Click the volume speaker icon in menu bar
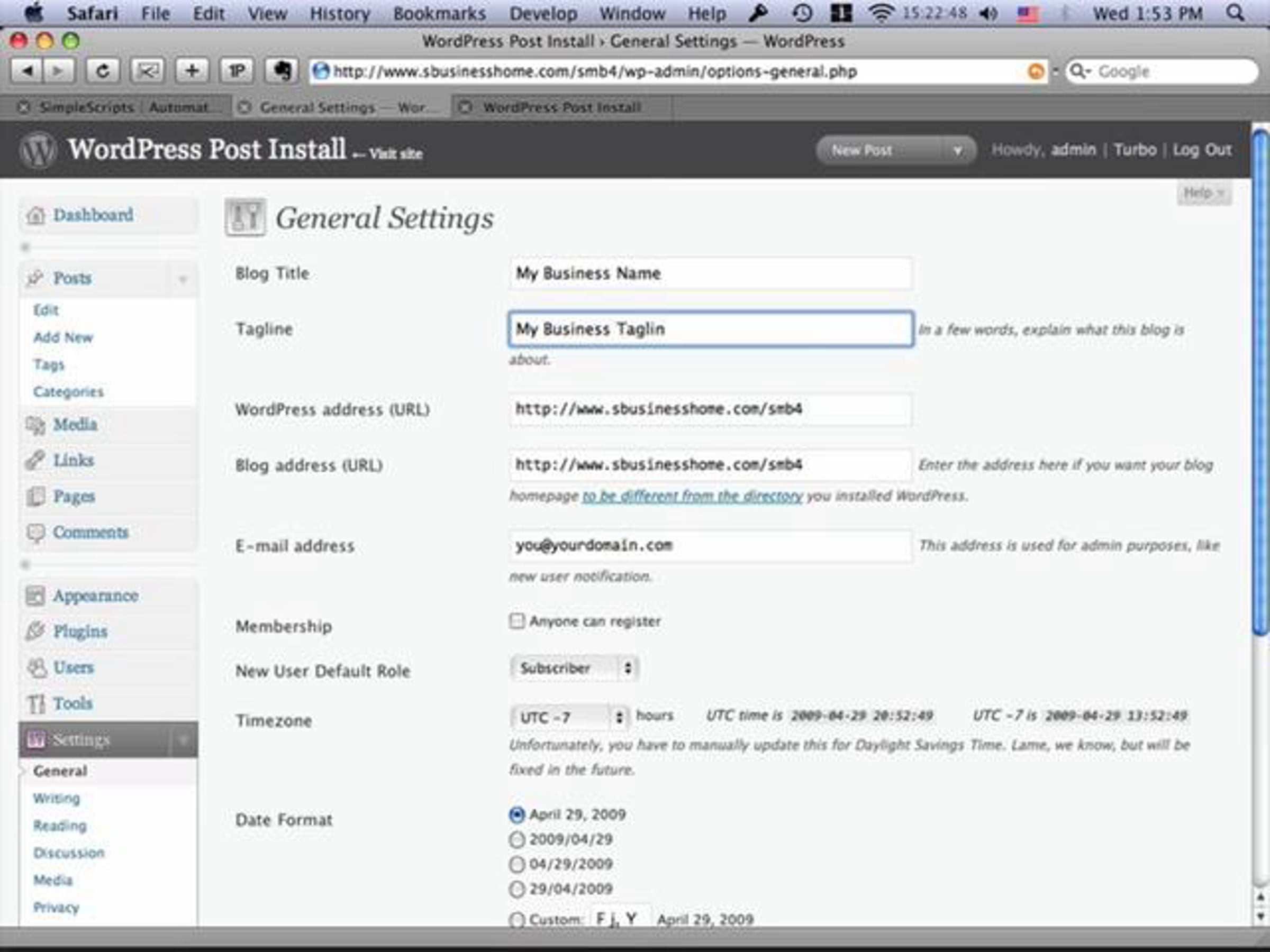The height and width of the screenshot is (952, 1270). tap(988, 13)
